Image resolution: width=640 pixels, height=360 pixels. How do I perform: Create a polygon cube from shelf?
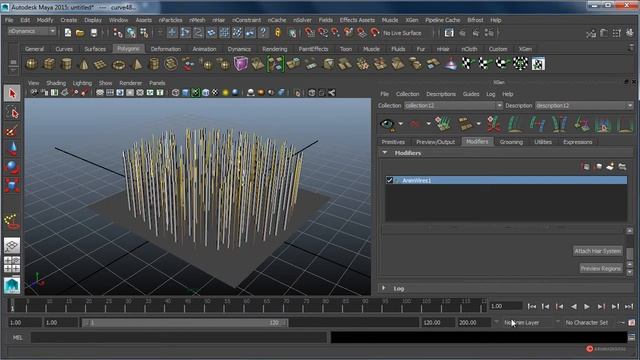[49, 64]
